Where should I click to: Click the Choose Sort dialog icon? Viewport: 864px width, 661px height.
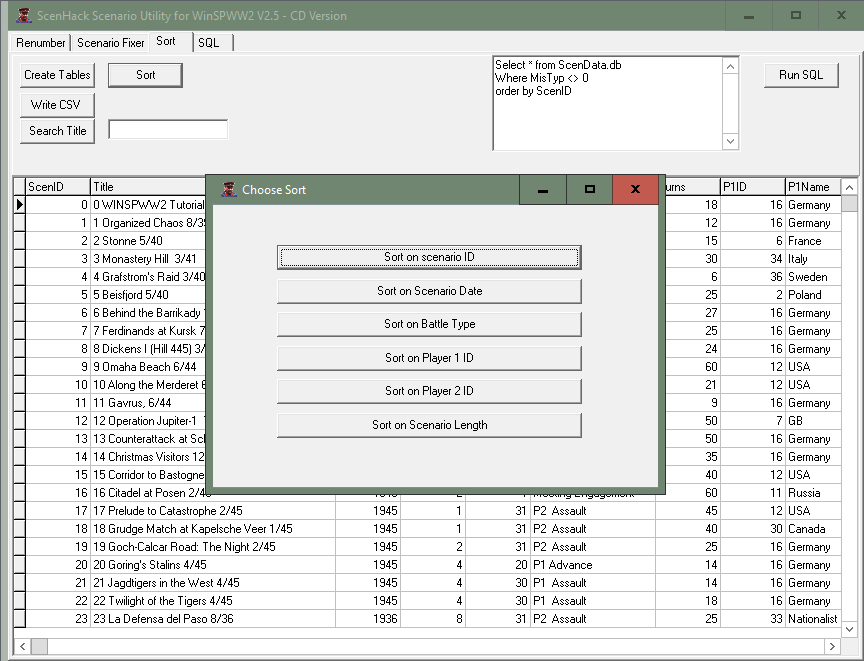click(229, 190)
